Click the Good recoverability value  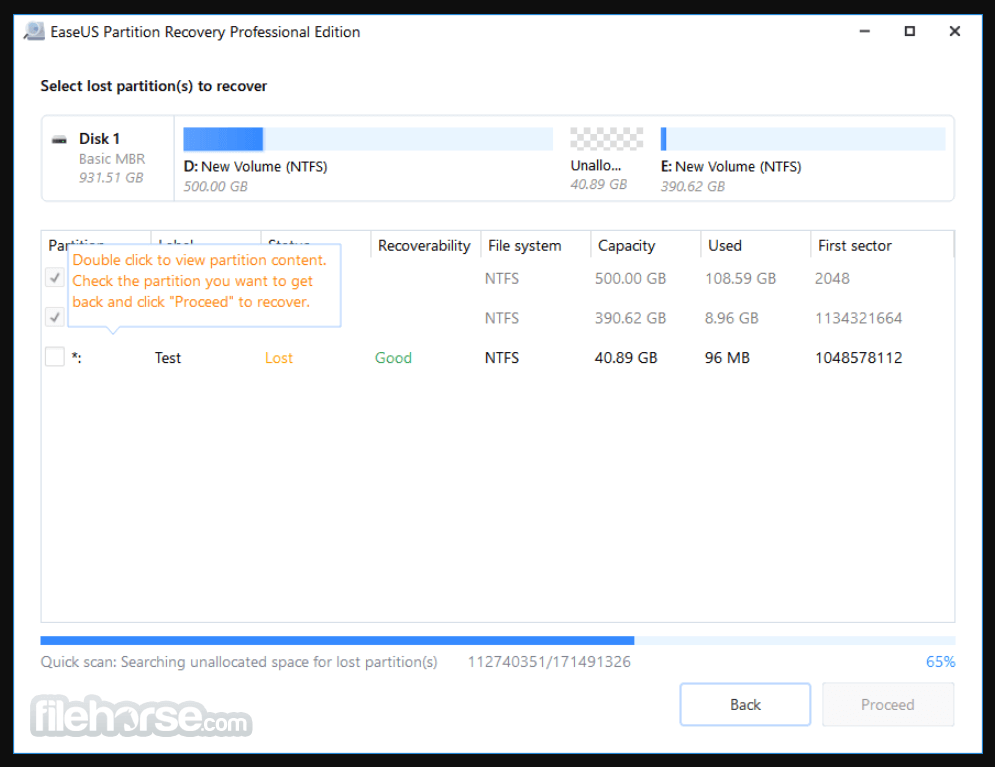click(393, 358)
